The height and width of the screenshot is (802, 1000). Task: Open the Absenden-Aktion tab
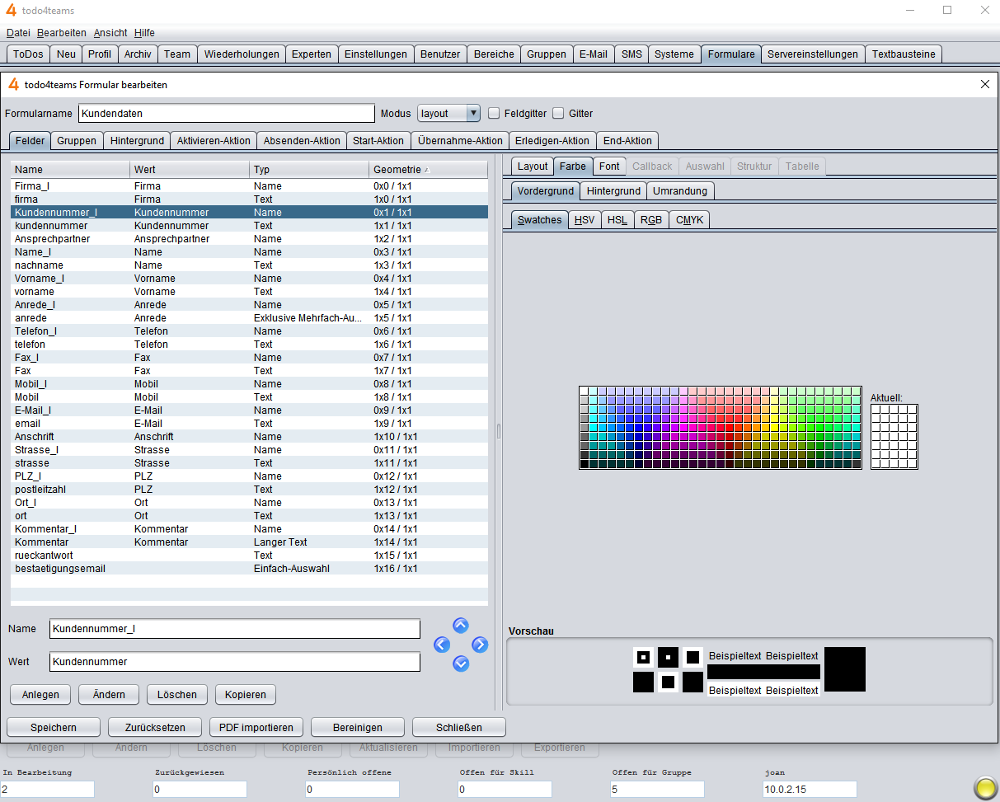pos(302,141)
